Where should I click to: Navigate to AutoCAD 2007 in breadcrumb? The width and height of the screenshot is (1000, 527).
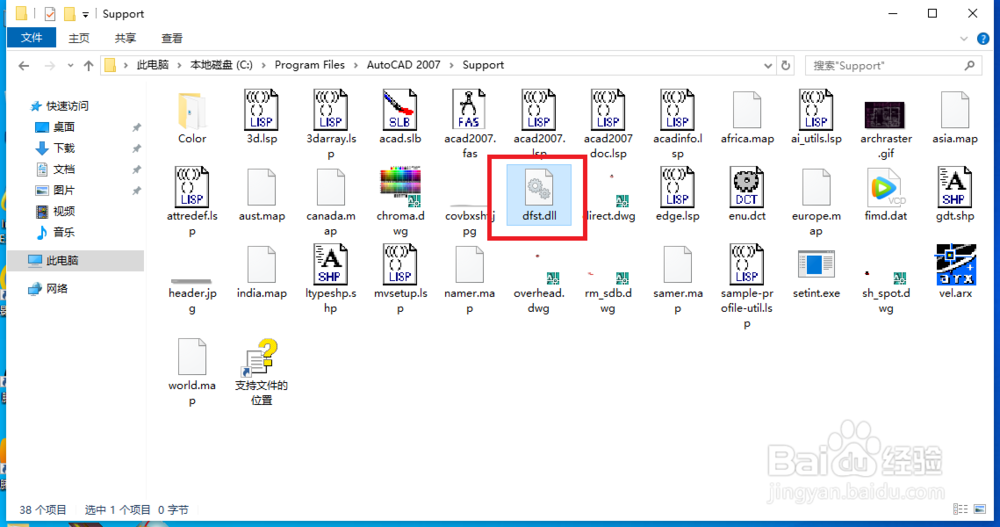pyautogui.click(x=403, y=65)
